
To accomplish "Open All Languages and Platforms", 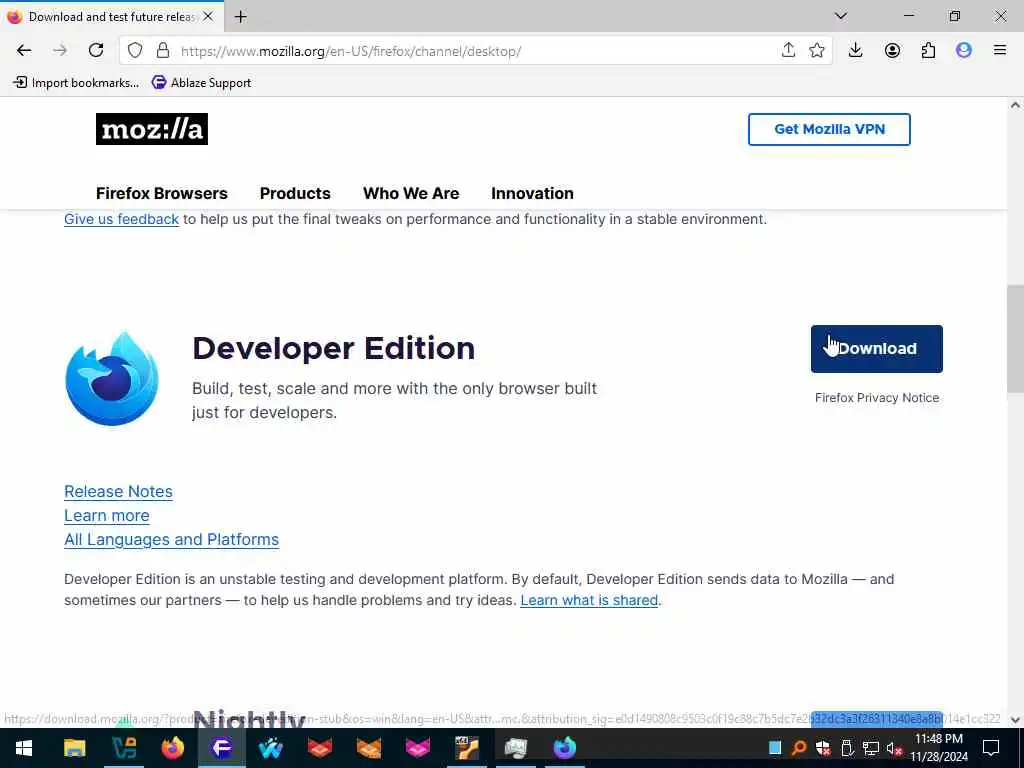I will tap(171, 539).
